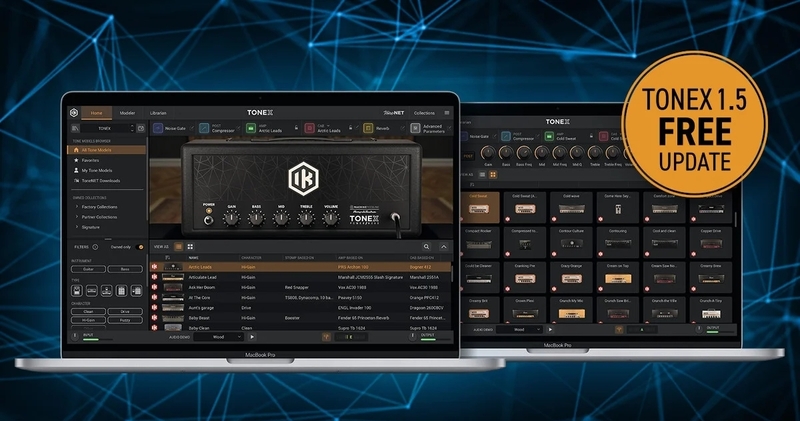Play the audio demo in the front window
This screenshot has height=421, width=800.
[x=252, y=337]
